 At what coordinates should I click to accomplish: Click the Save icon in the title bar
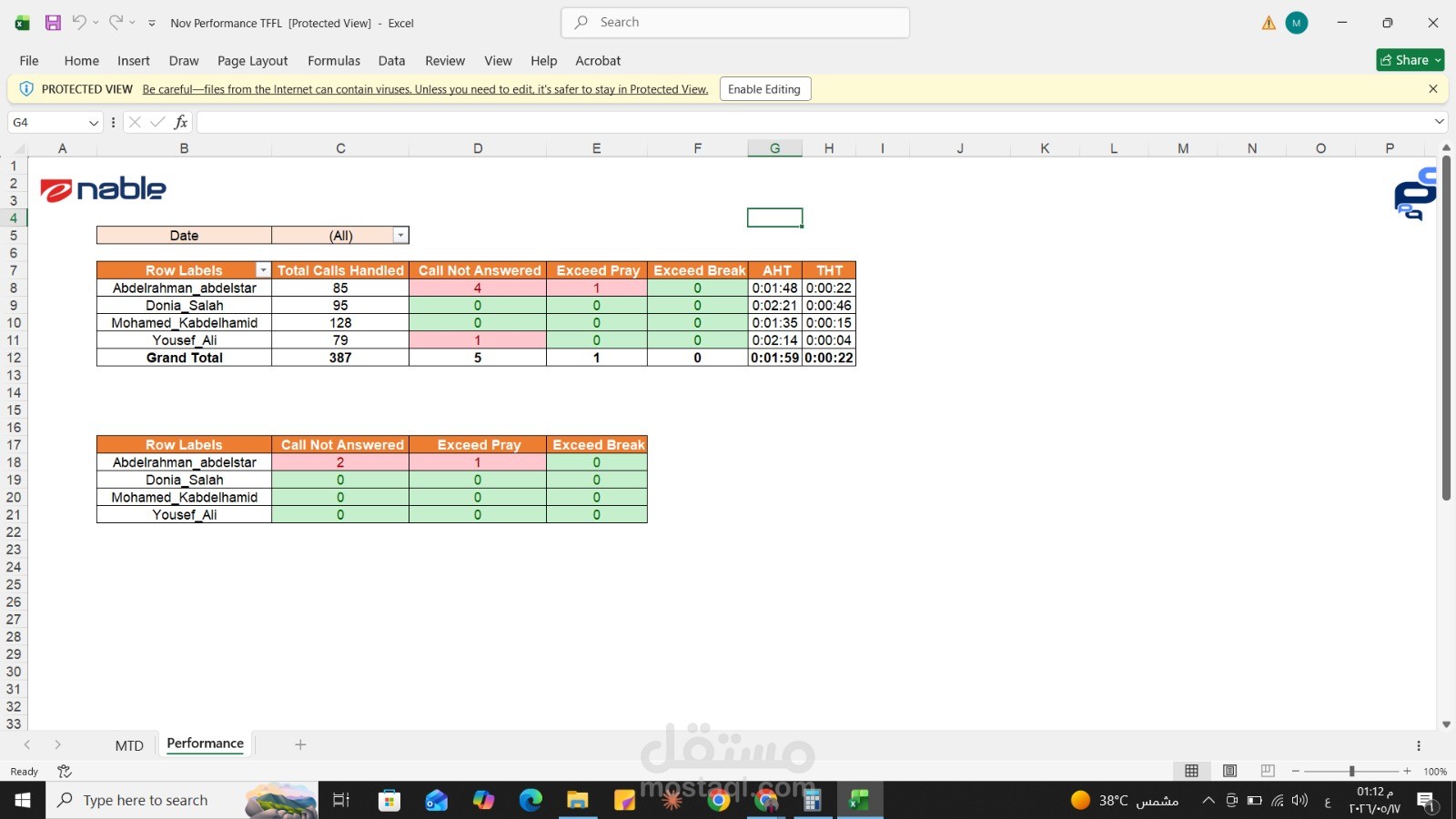(53, 23)
